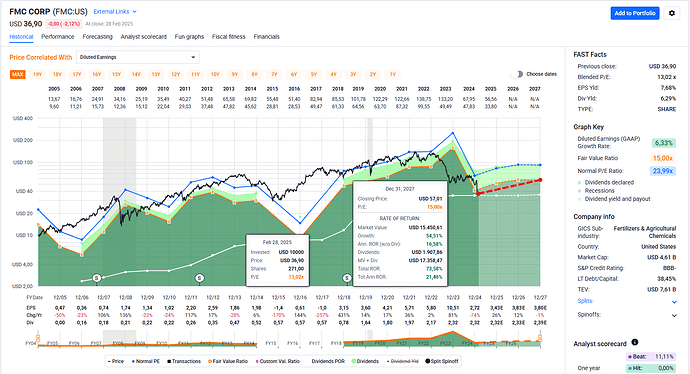Click the 6,33% growth rate badge
Viewport: 690px width, 374px height.
tap(663, 143)
